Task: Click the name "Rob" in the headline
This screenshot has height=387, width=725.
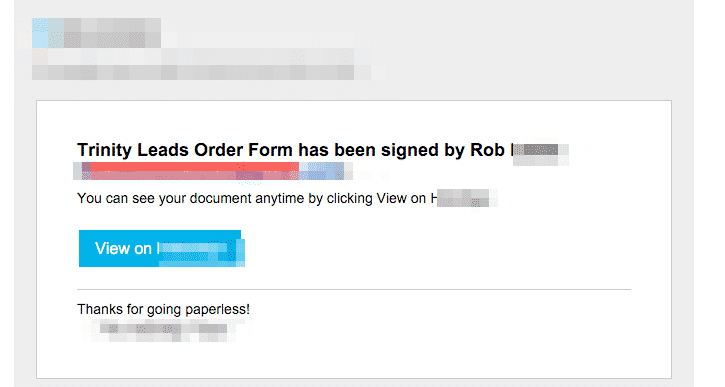Action: [487, 150]
